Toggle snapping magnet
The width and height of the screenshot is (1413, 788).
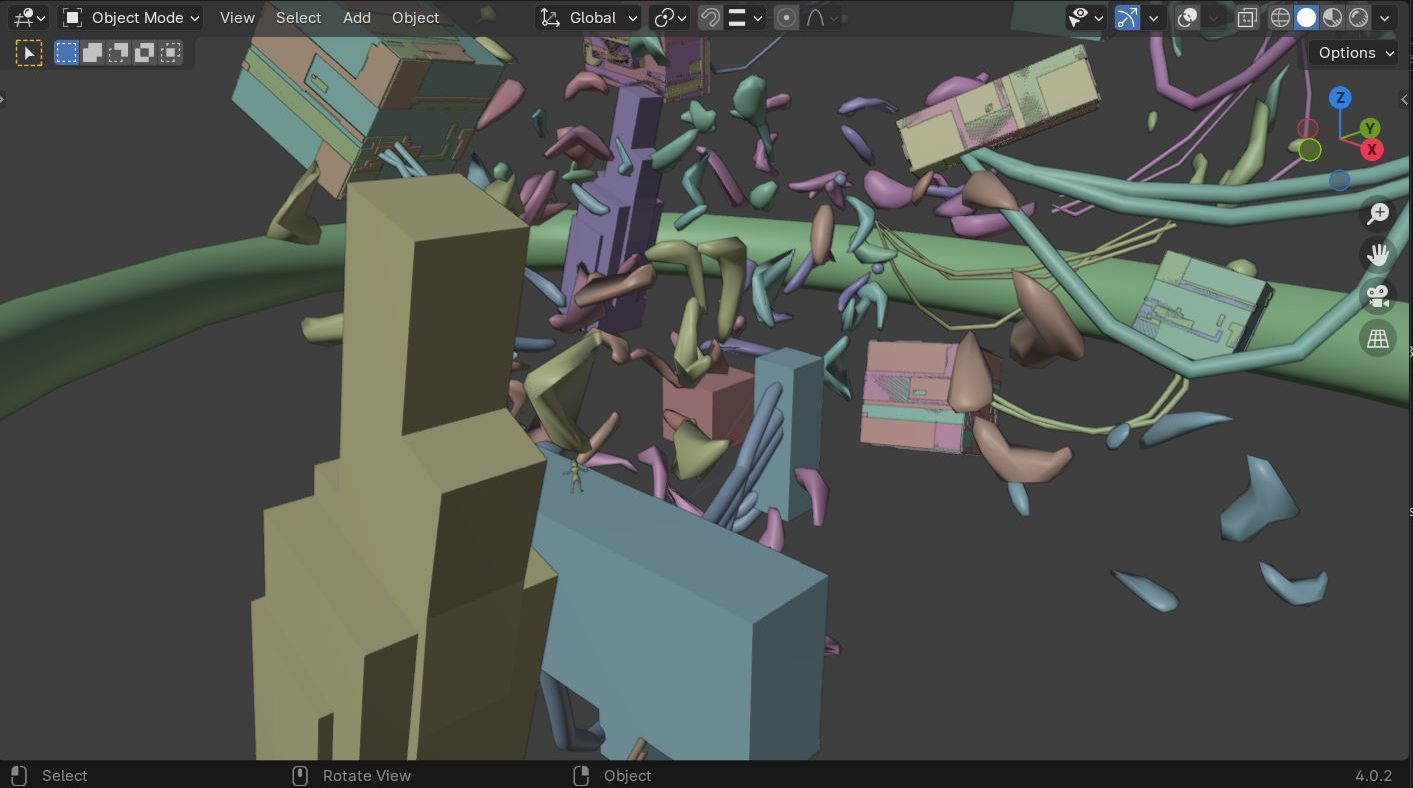click(x=710, y=18)
